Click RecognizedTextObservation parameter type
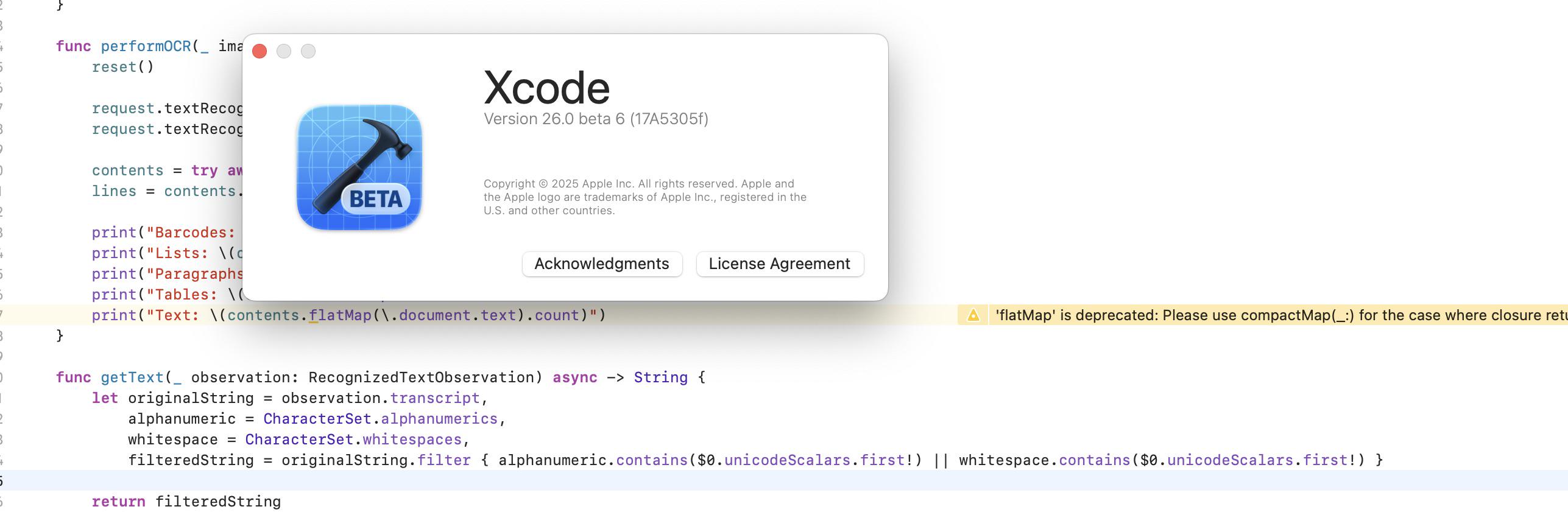This screenshot has height=515, width=1568. coord(421,377)
